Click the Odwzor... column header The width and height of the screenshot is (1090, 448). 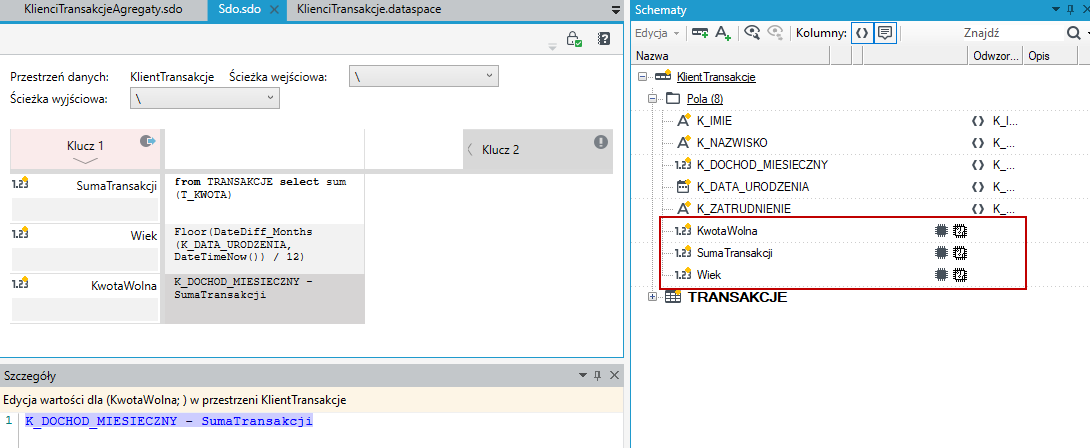[995, 56]
